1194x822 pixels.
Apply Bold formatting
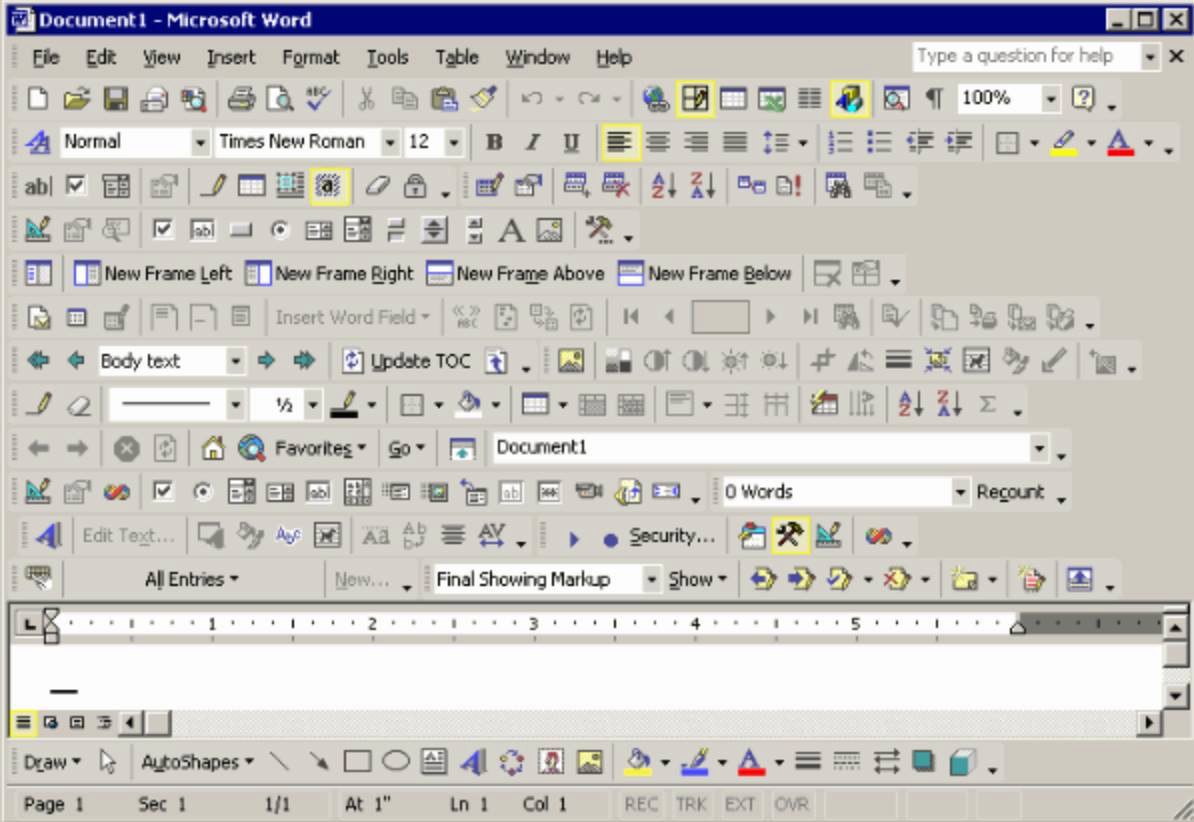494,142
